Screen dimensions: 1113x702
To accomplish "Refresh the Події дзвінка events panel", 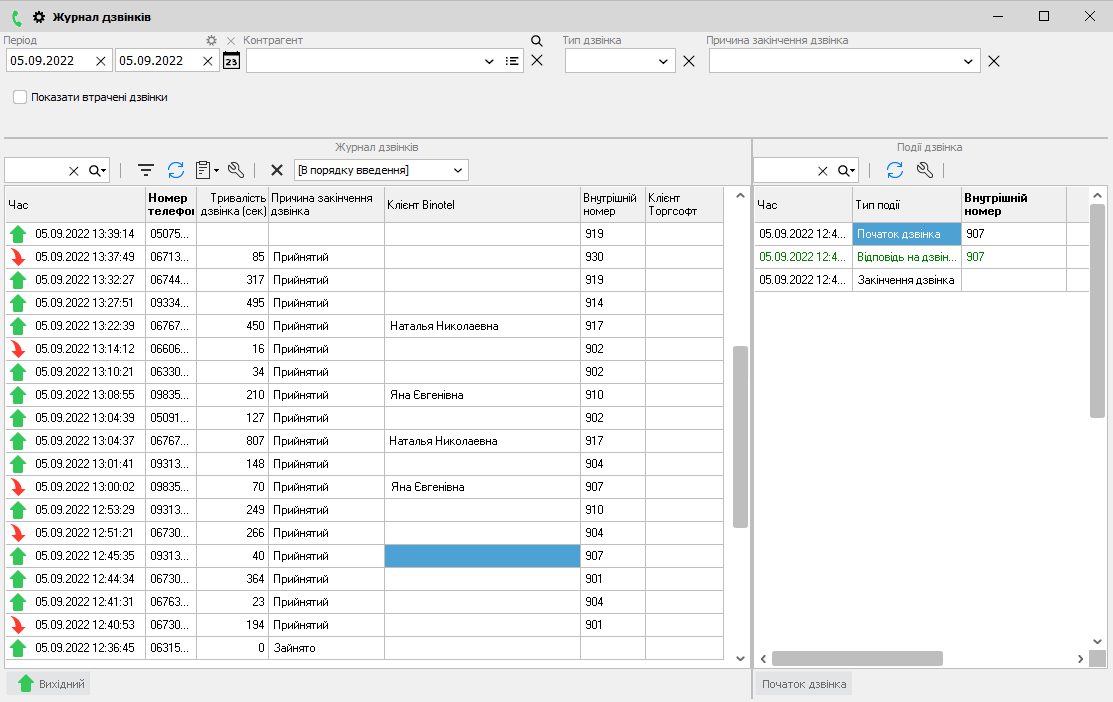I will pyautogui.click(x=895, y=170).
